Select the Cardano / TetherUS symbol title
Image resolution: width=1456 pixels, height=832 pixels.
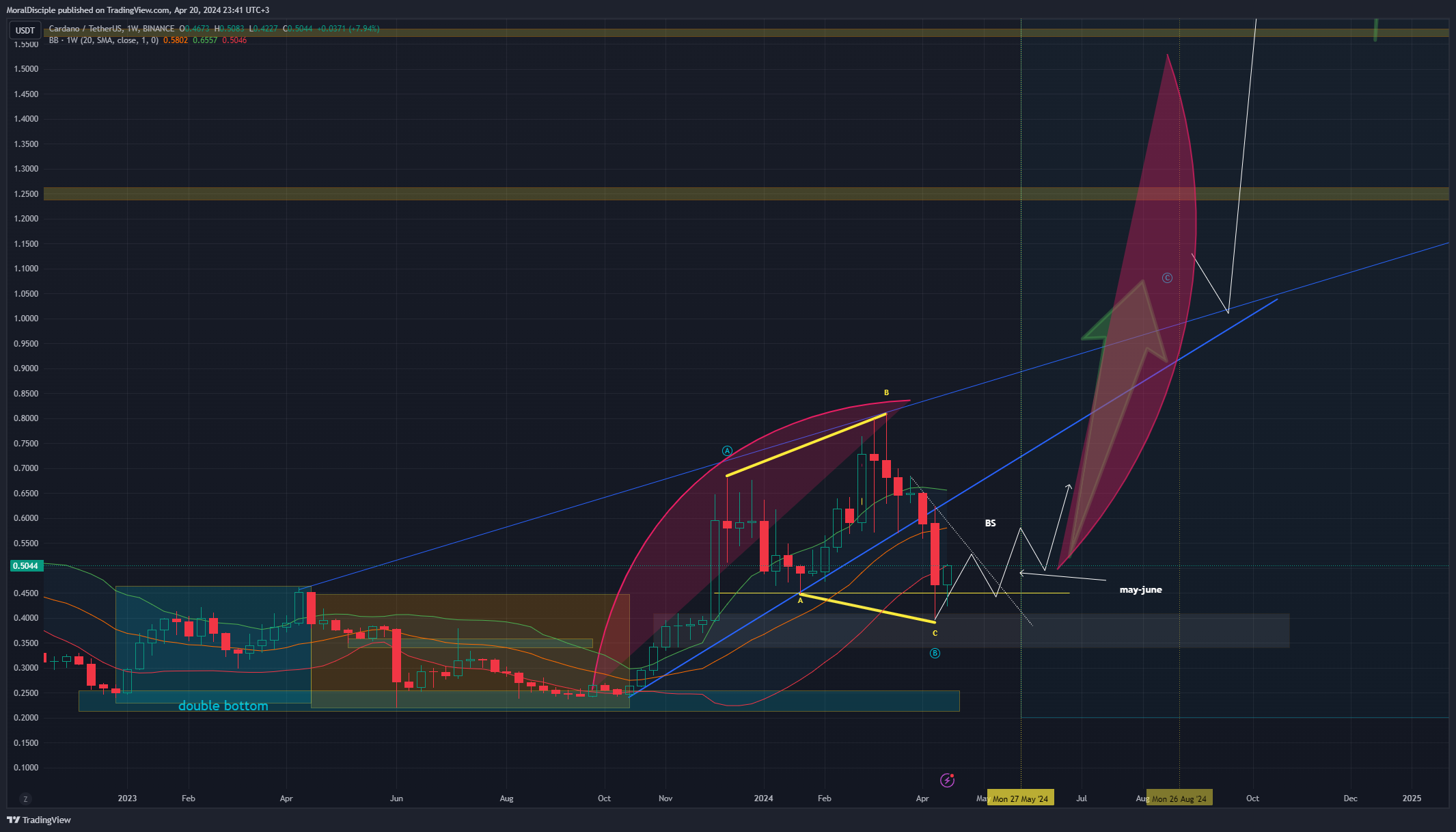[x=111, y=29]
